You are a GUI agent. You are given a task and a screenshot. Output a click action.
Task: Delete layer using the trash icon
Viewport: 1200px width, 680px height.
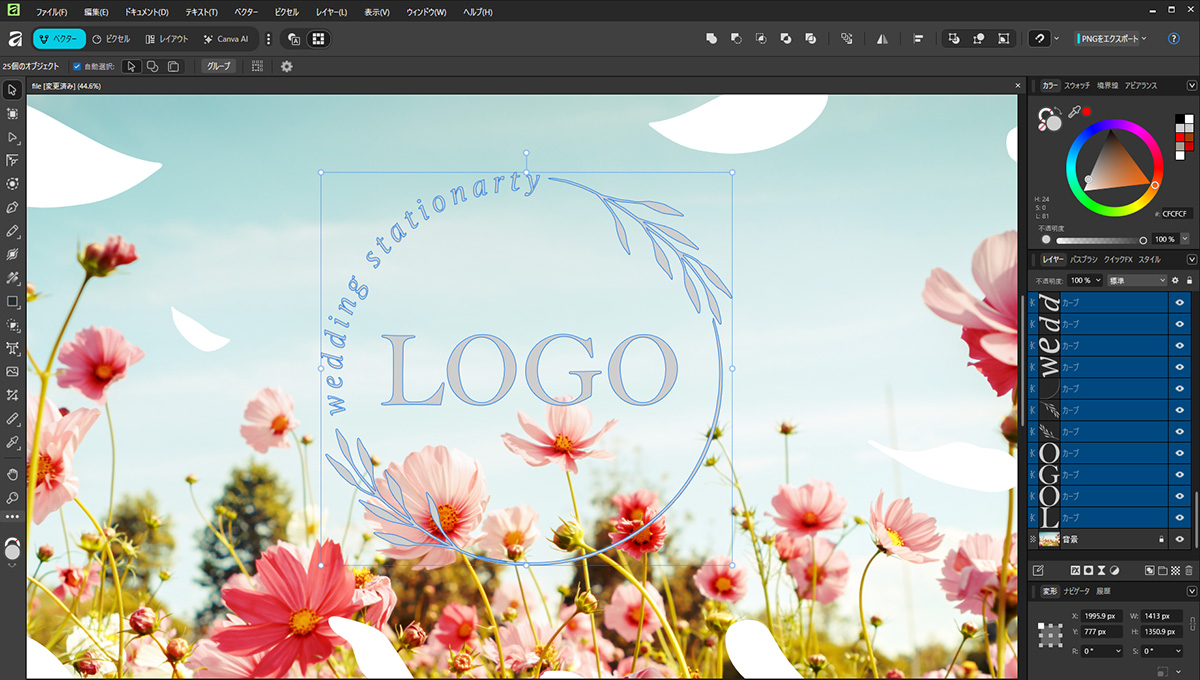click(1189, 570)
